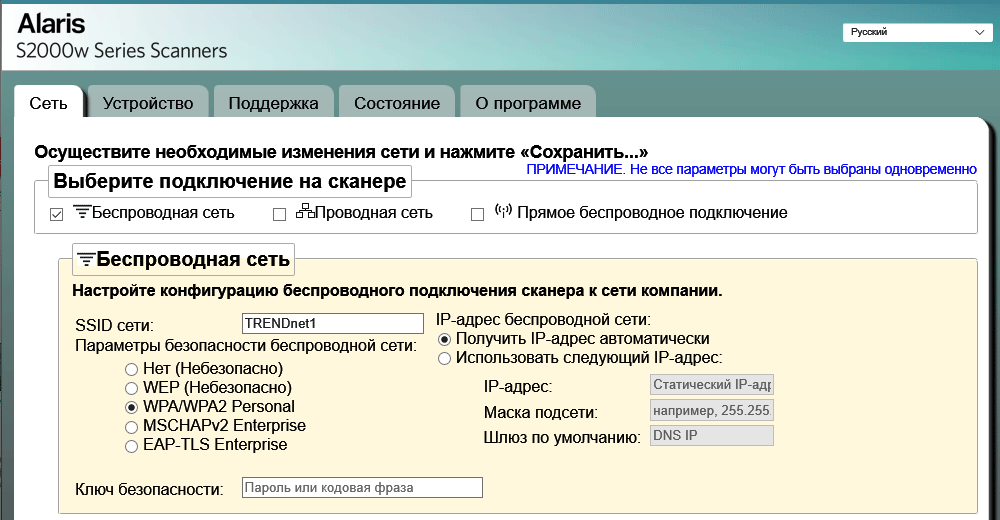Open the Устройство tab
1000x520 pixels.
click(148, 103)
